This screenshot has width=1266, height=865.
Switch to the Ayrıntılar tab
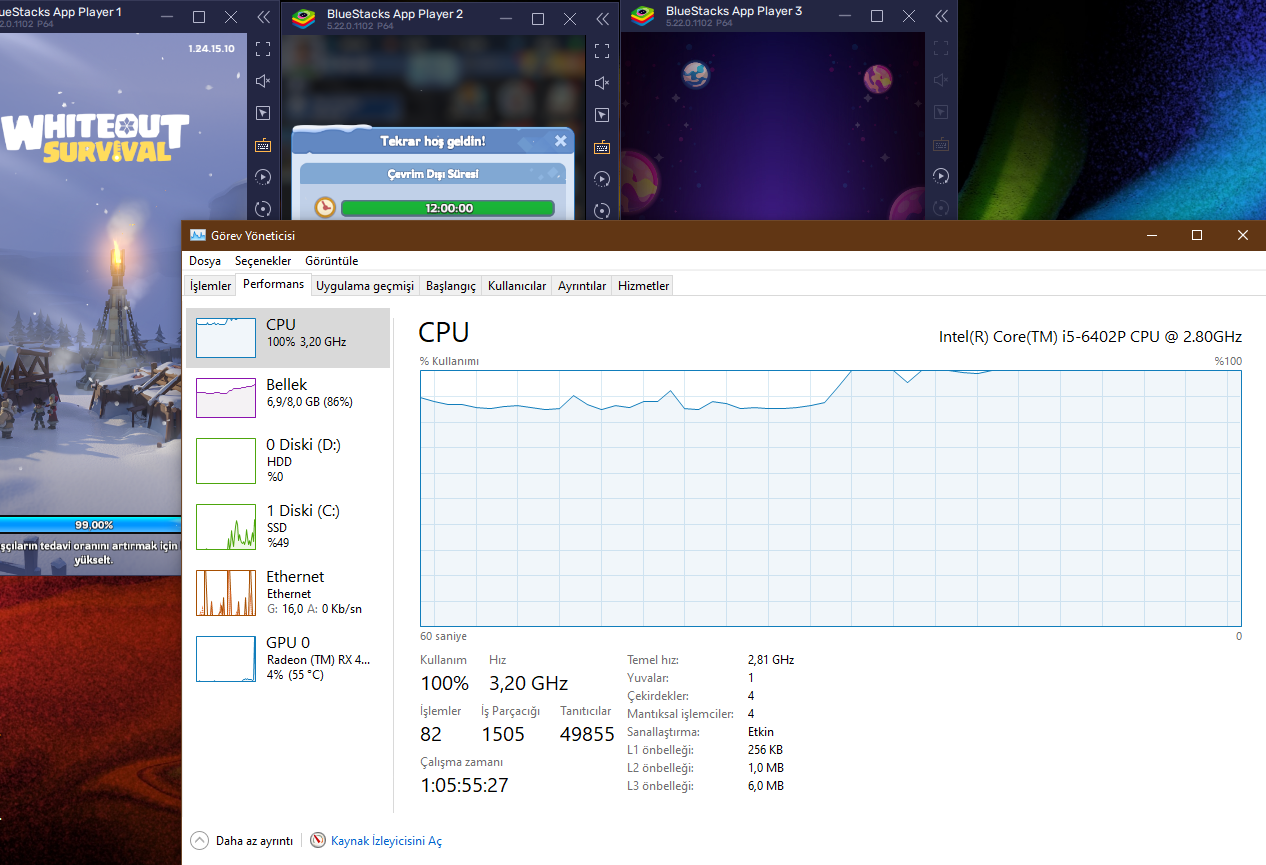pos(582,286)
